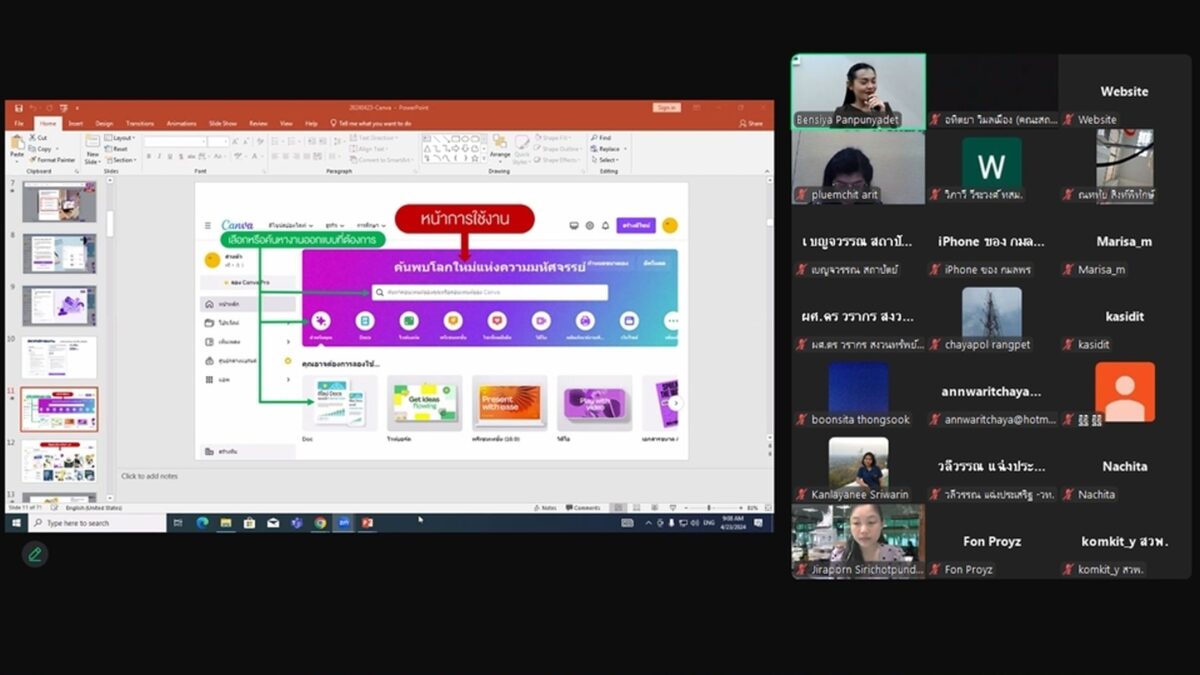Open the font size combo box
This screenshot has width=1200, height=675.
218,142
